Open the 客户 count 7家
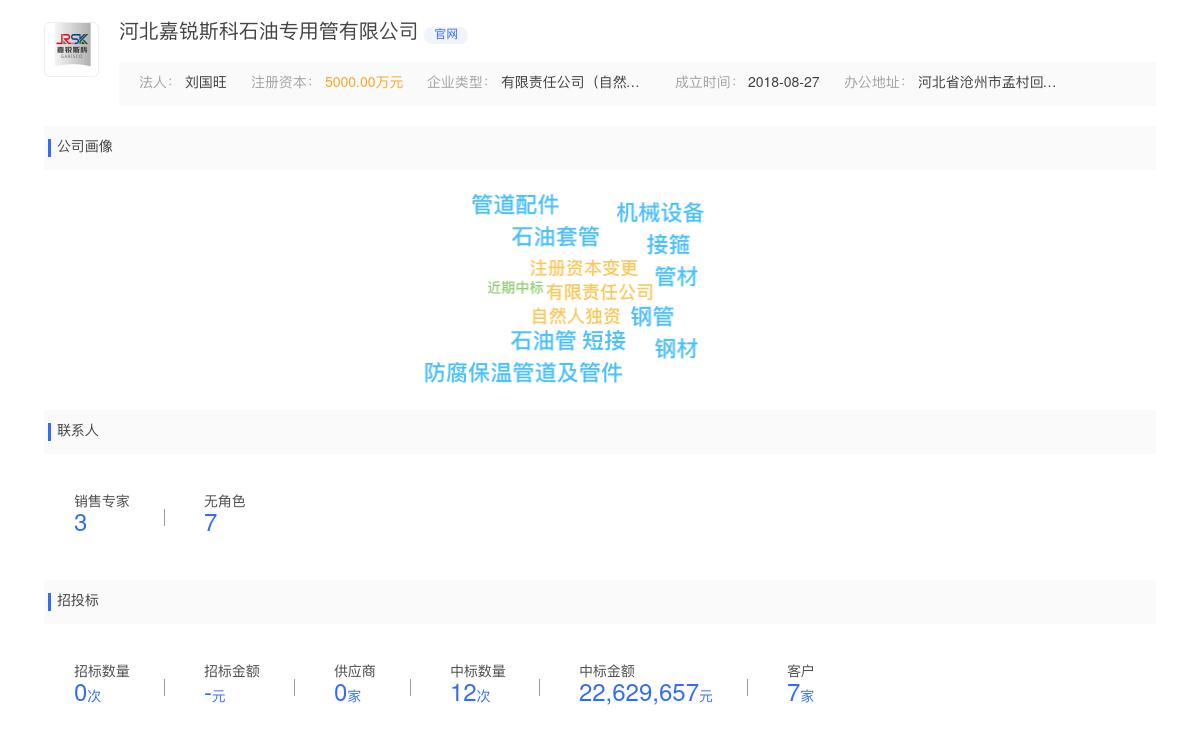The width and height of the screenshot is (1200, 752). 800,693
